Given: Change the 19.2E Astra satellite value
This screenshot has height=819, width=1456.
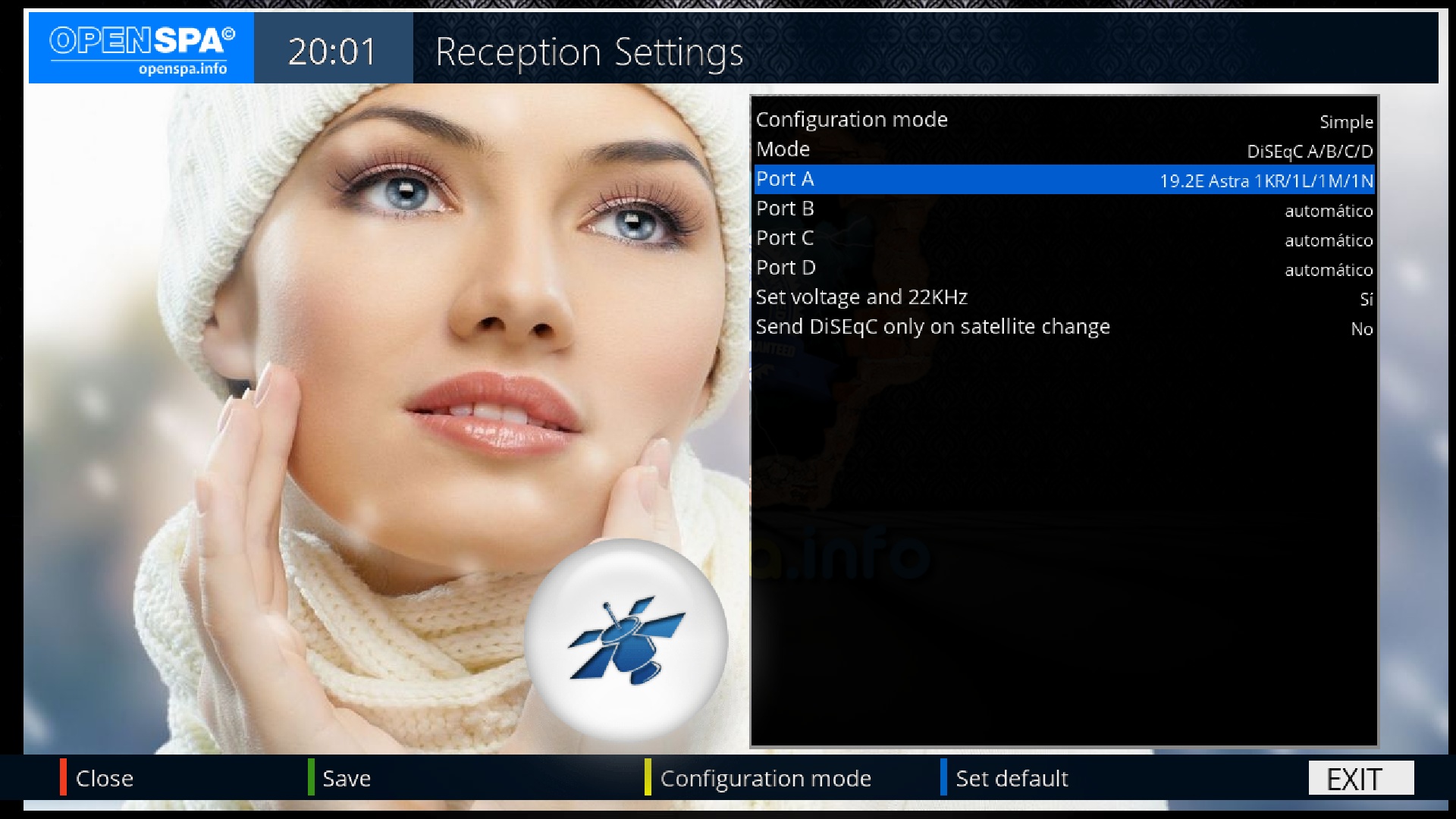Looking at the screenshot, I should (x=1266, y=181).
